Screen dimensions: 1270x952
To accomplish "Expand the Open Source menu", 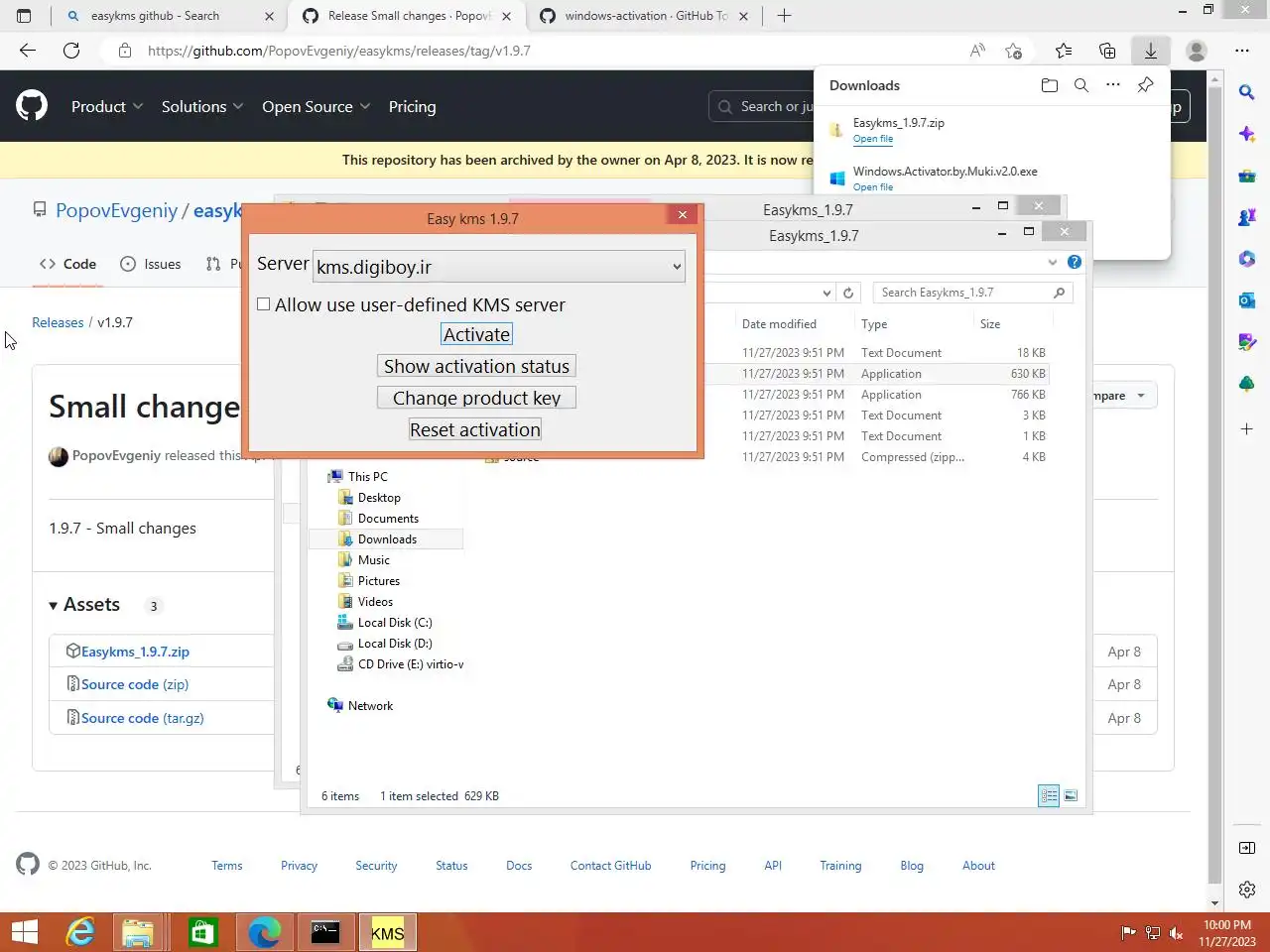I will pyautogui.click(x=317, y=106).
